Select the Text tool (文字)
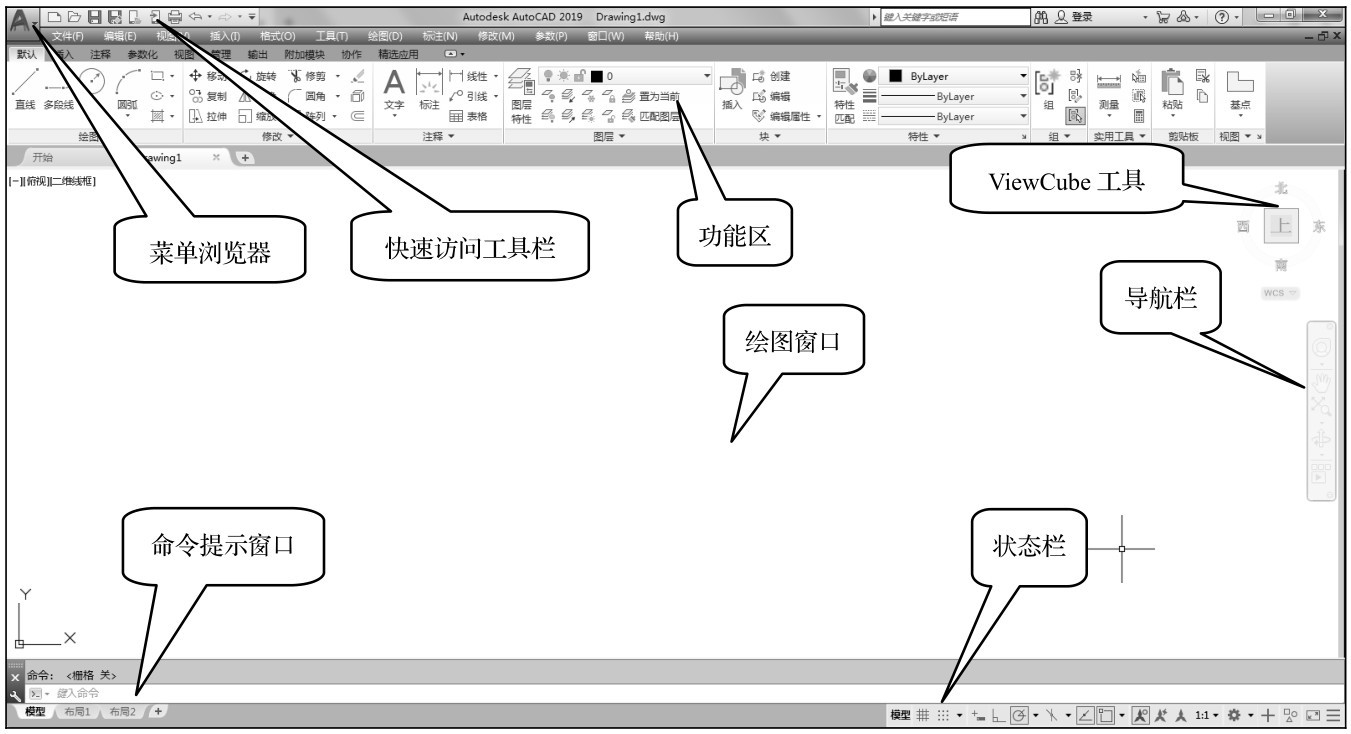 coord(395,93)
